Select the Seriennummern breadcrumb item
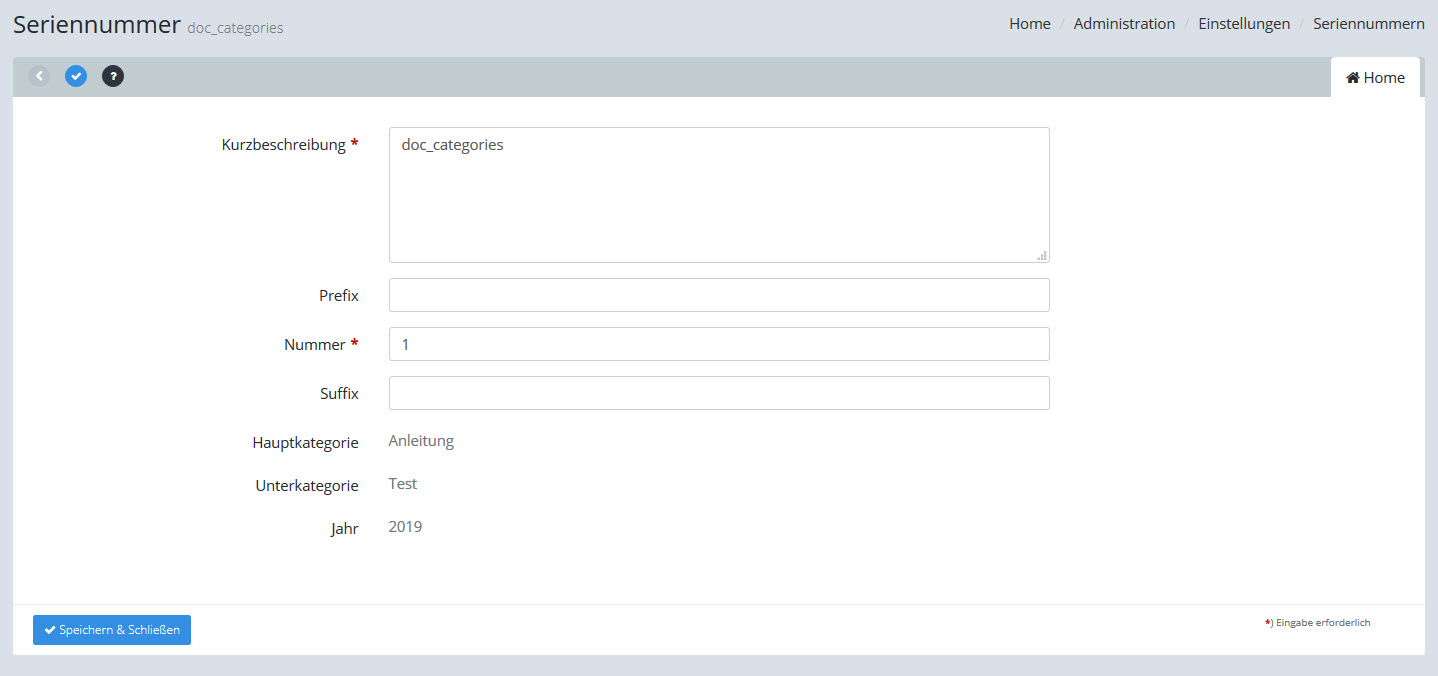 pyautogui.click(x=1368, y=24)
